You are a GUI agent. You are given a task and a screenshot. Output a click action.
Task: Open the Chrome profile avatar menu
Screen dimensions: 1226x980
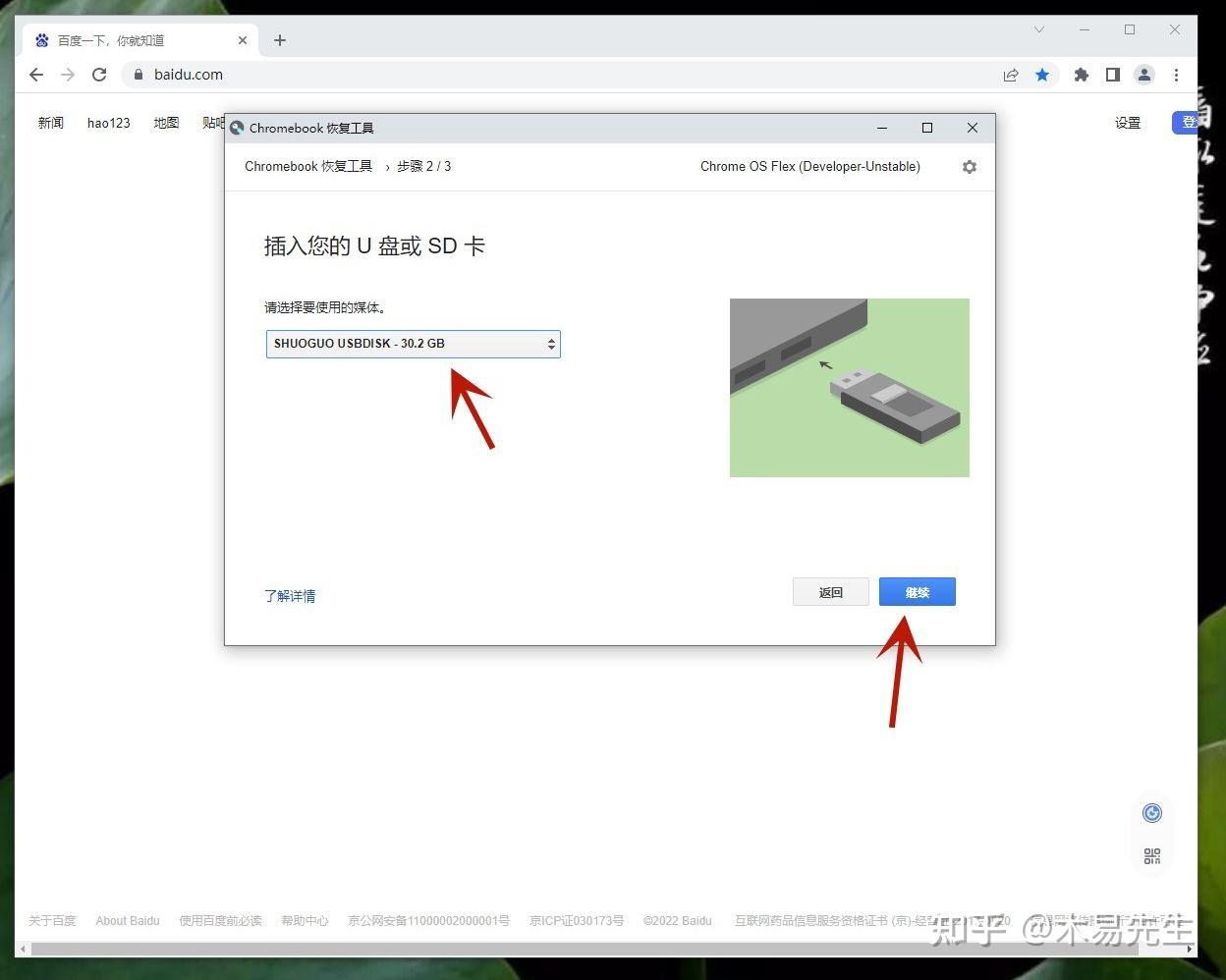(1144, 75)
